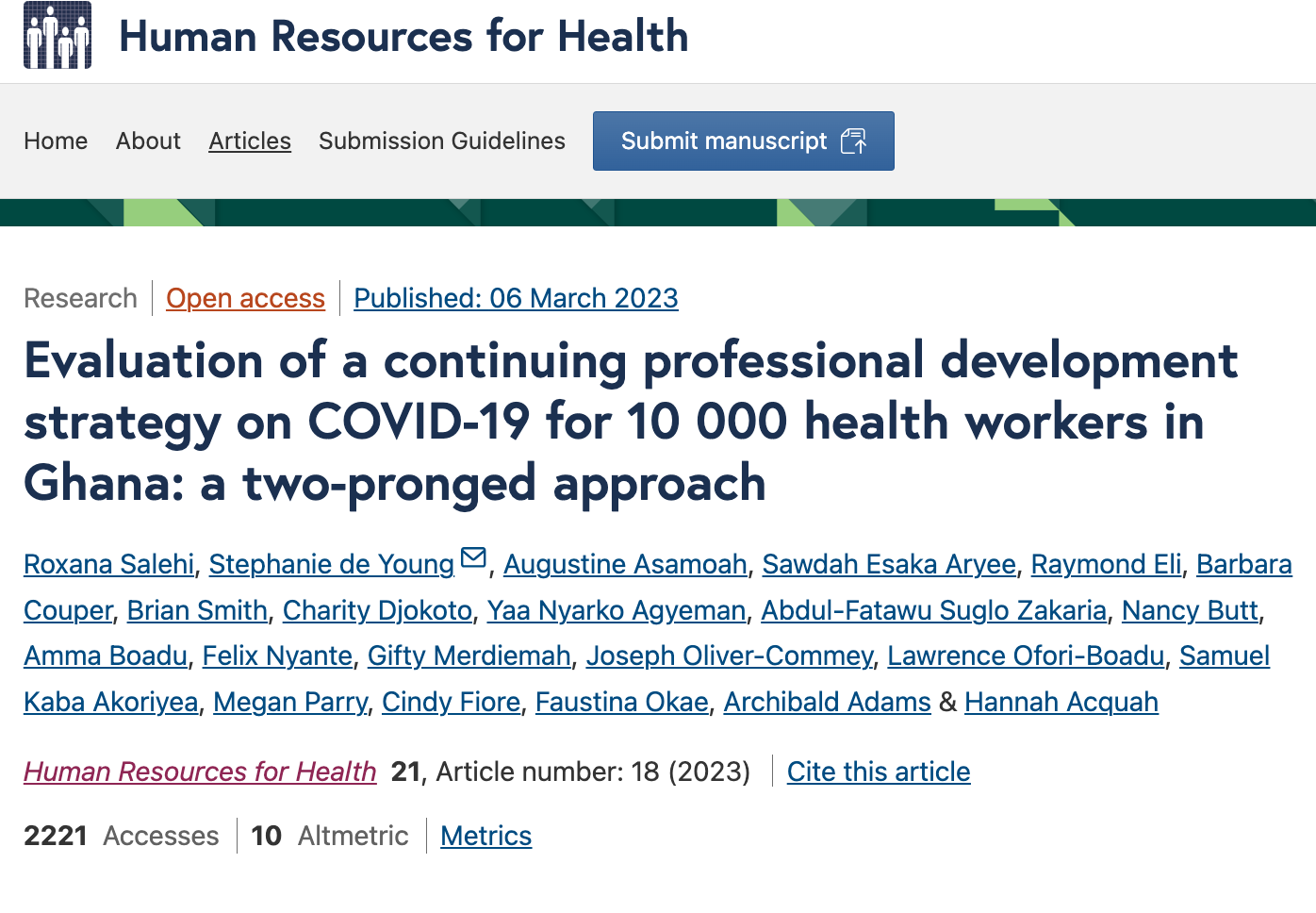The width and height of the screenshot is (1316, 913).
Task: Open author Hannah Acquah's link
Action: tap(1061, 702)
